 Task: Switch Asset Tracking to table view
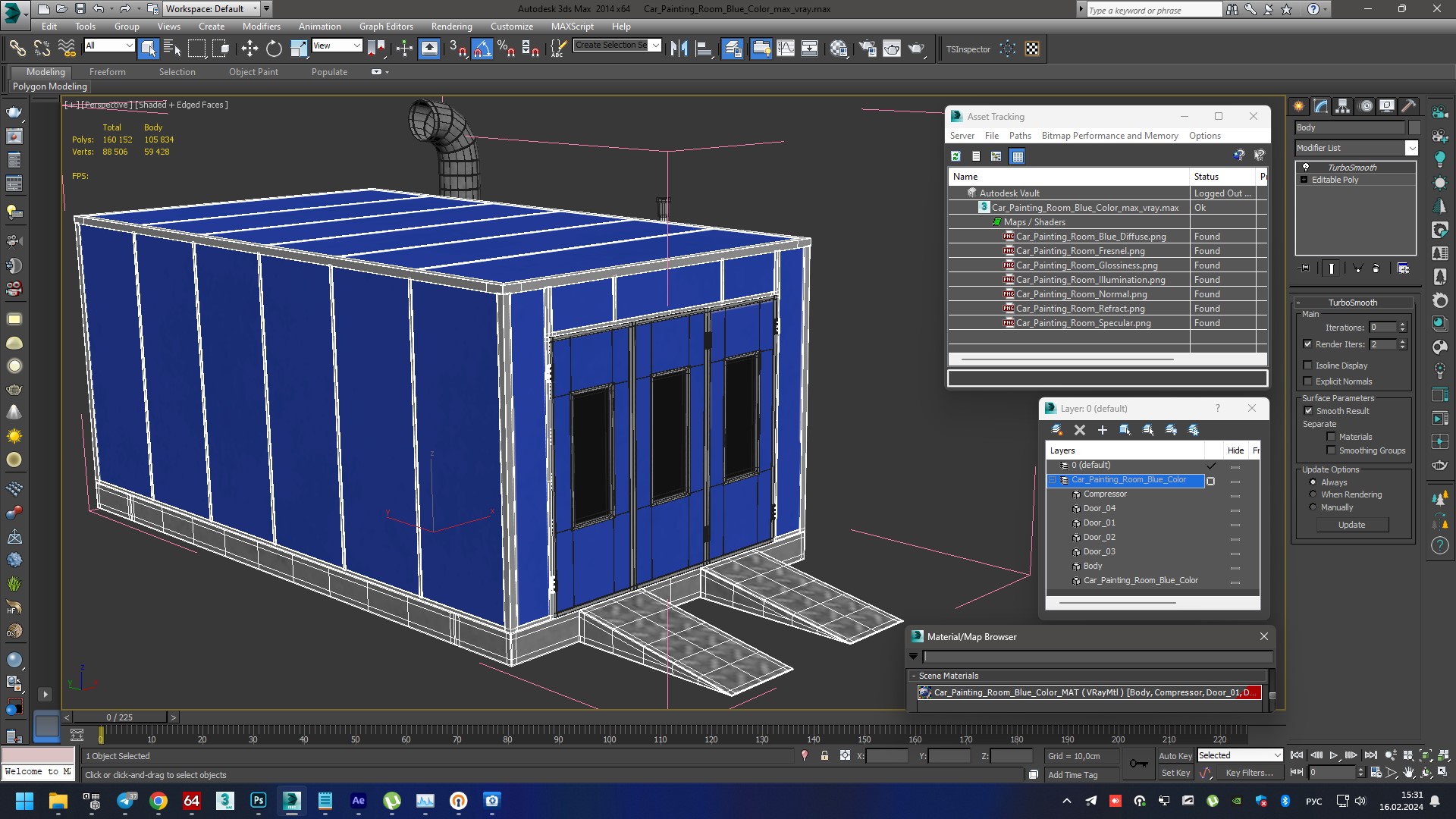point(1018,156)
